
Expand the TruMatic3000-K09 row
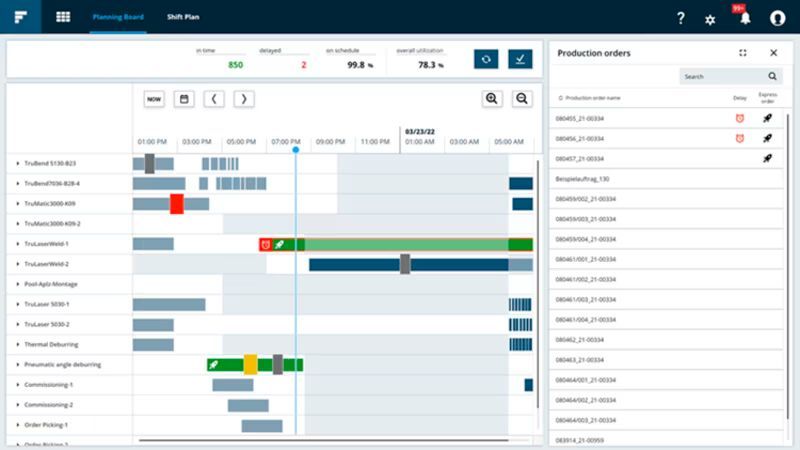pos(17,204)
